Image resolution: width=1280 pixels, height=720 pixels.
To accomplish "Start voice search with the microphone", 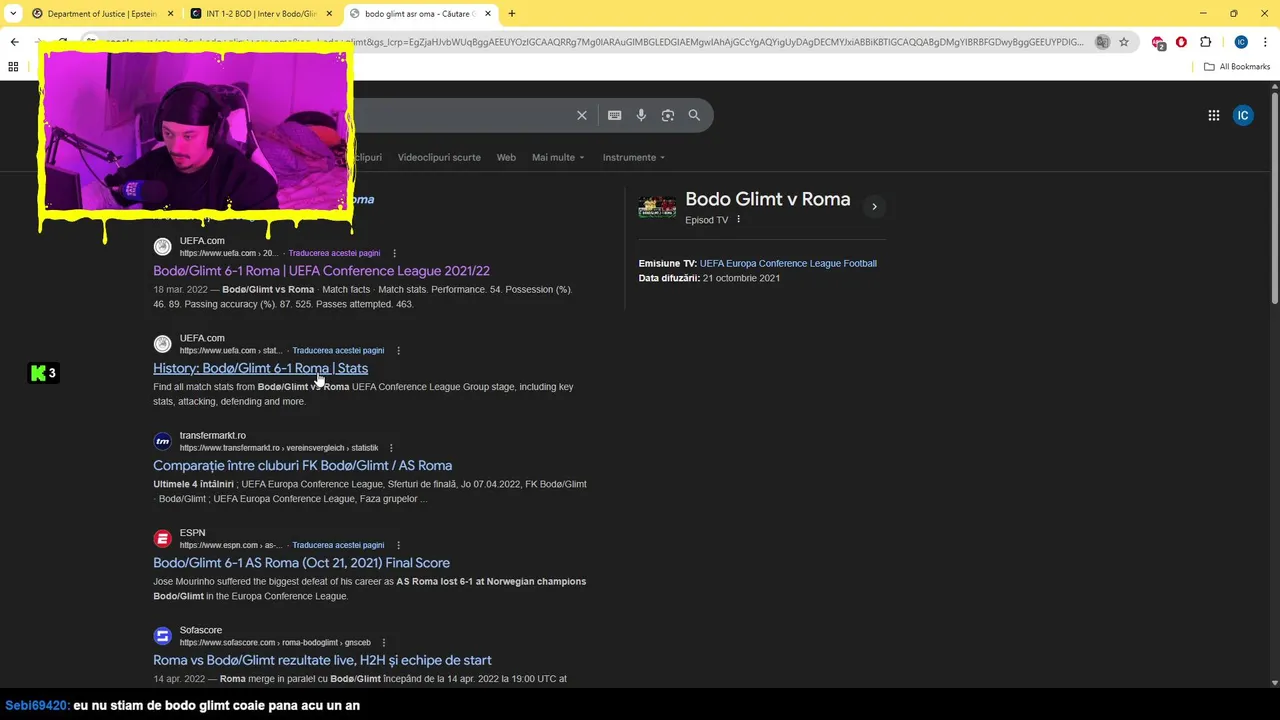I will click(x=641, y=115).
